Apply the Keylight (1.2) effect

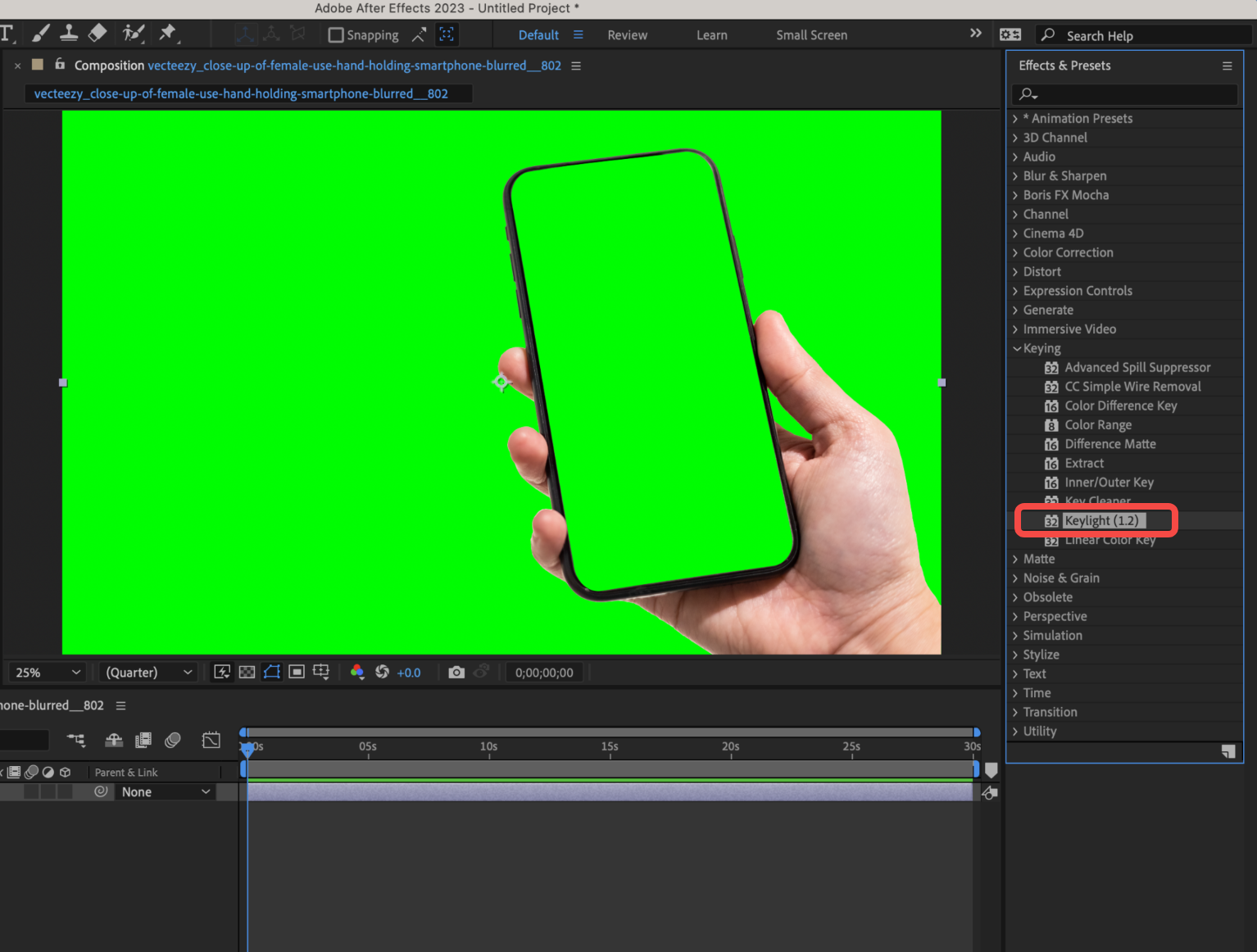(1101, 520)
